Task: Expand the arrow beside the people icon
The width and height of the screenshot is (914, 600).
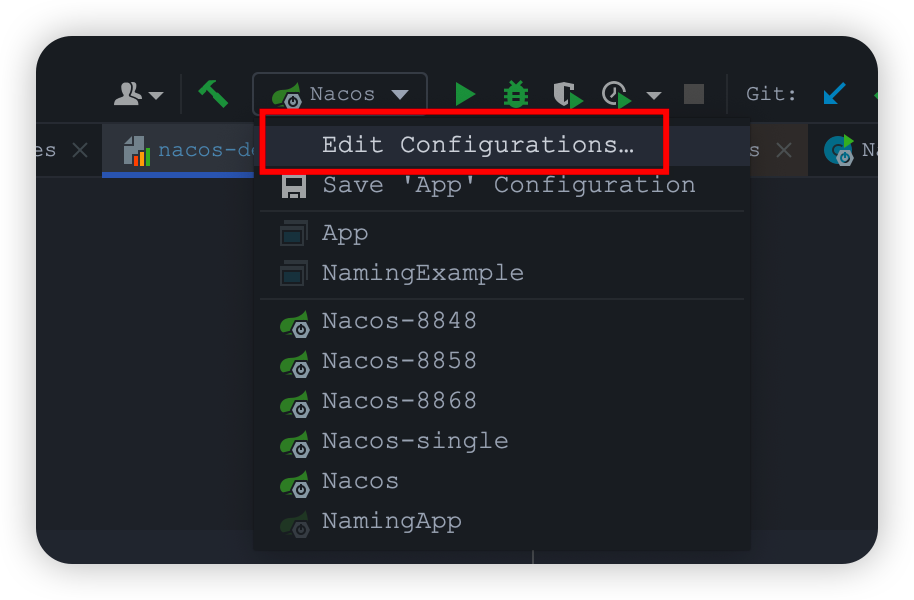Action: 157,96
